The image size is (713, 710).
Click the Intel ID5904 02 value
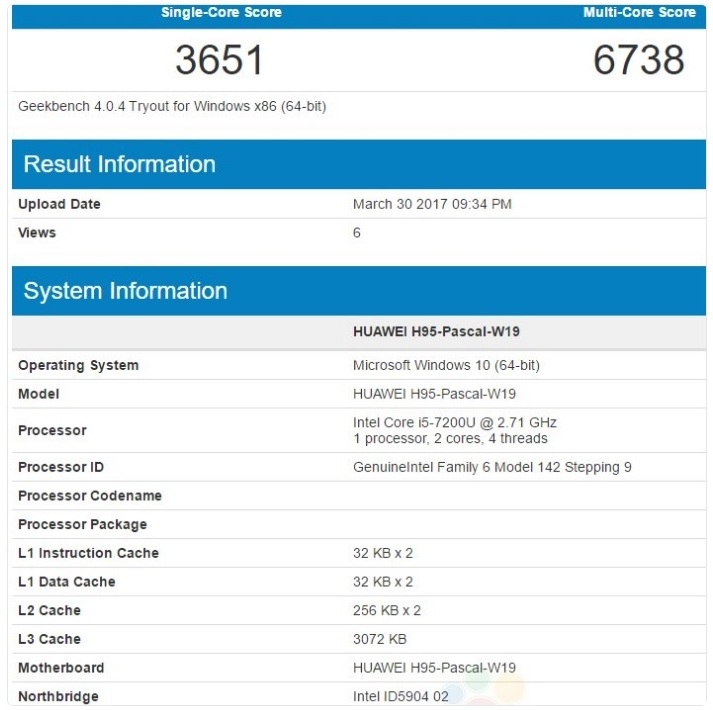point(401,696)
